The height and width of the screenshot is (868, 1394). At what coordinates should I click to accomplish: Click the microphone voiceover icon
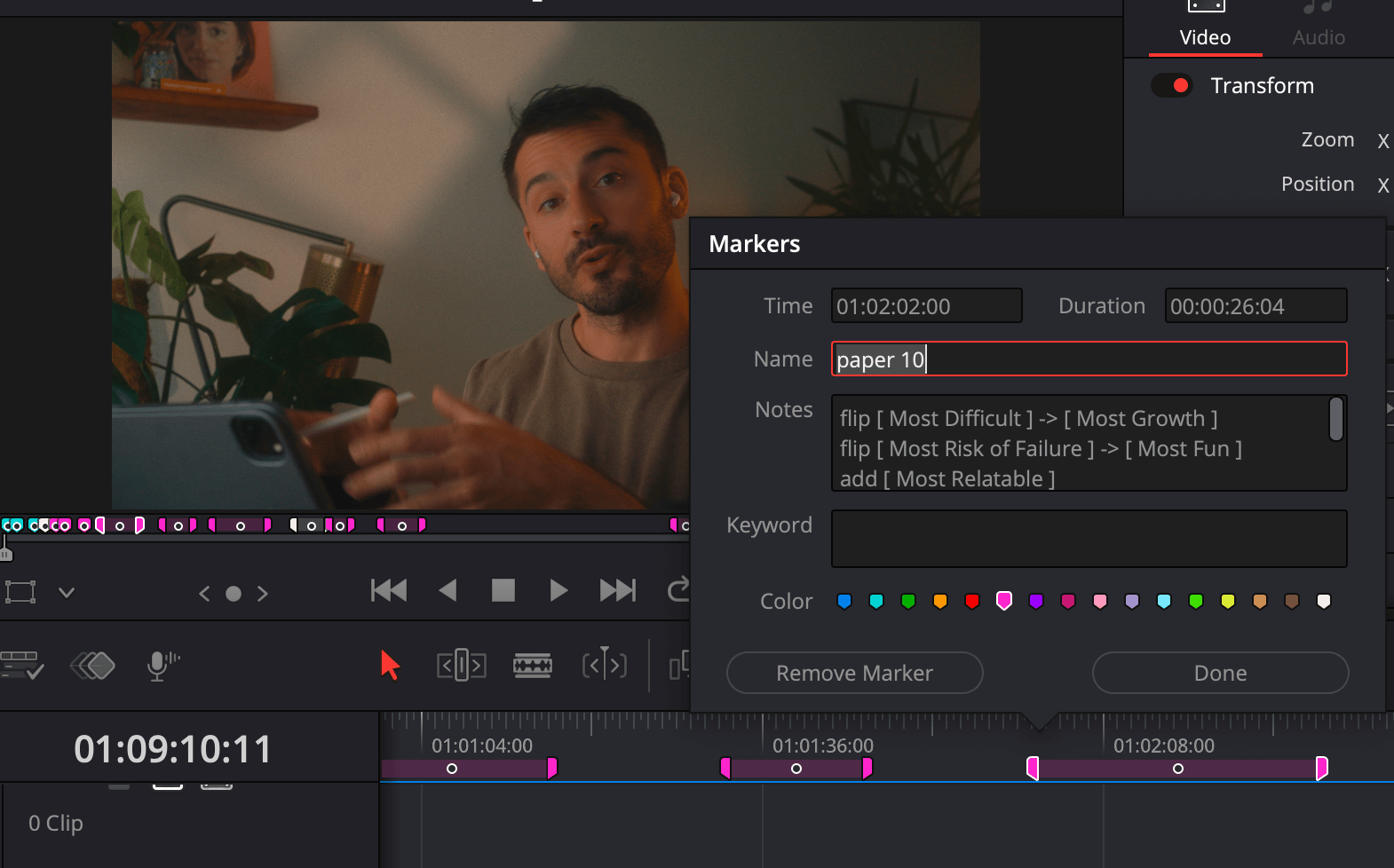pyautogui.click(x=162, y=665)
